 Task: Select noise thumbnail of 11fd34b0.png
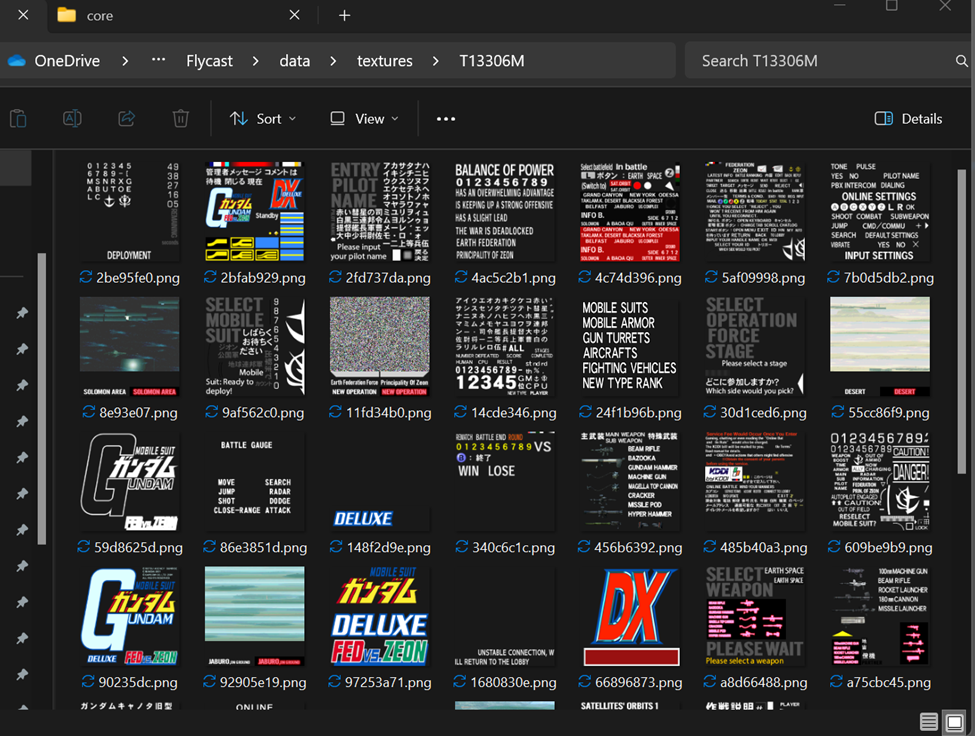[379, 346]
